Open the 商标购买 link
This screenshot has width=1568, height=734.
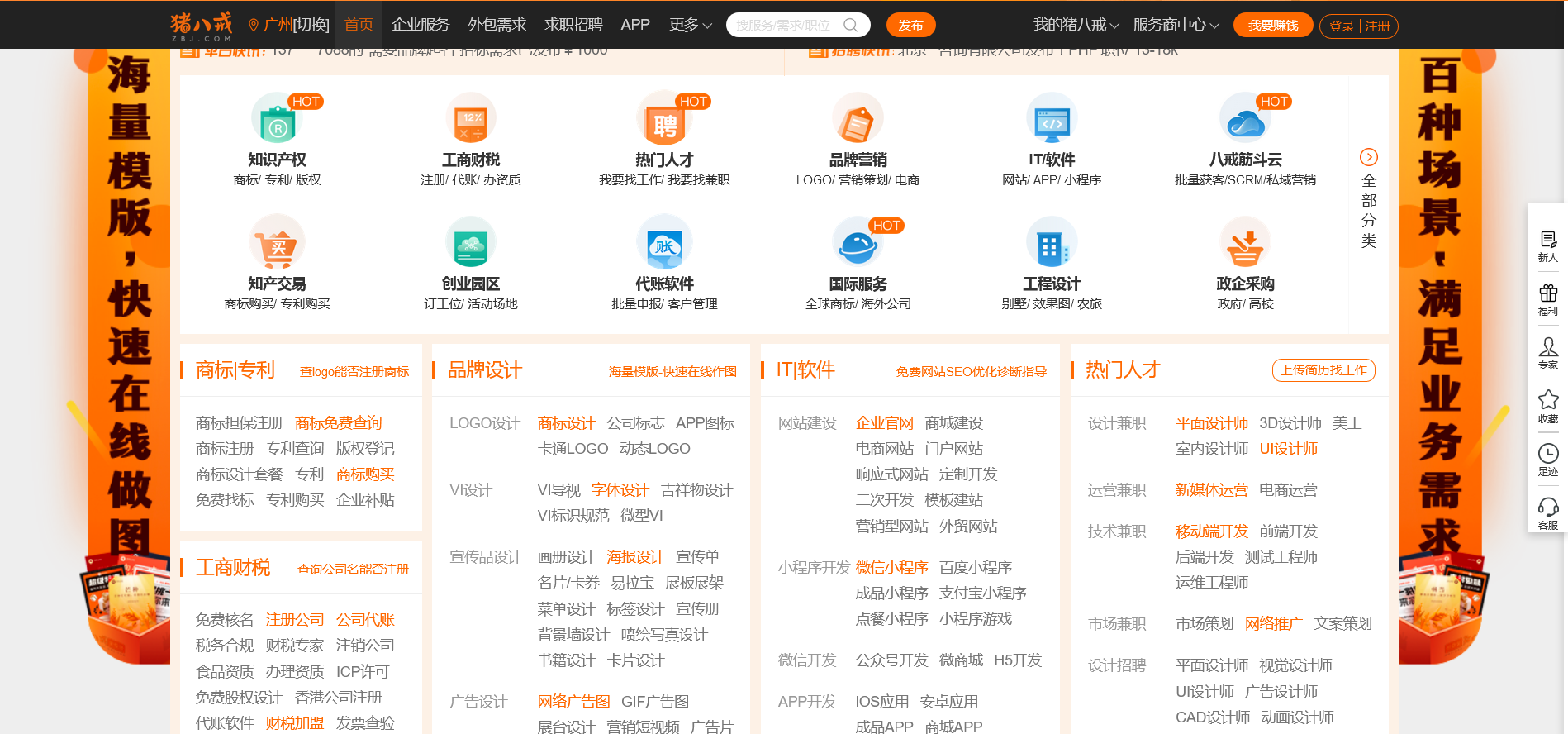pos(365,474)
